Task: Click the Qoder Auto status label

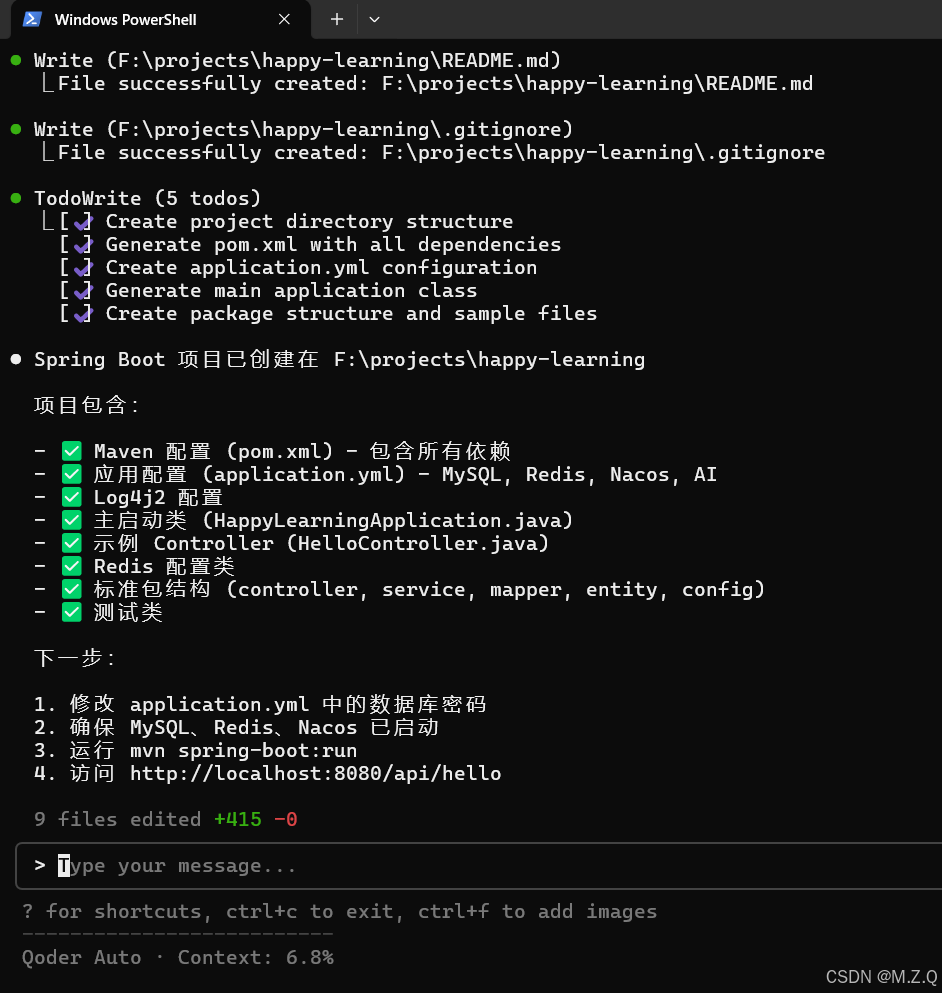Action: click(80, 957)
